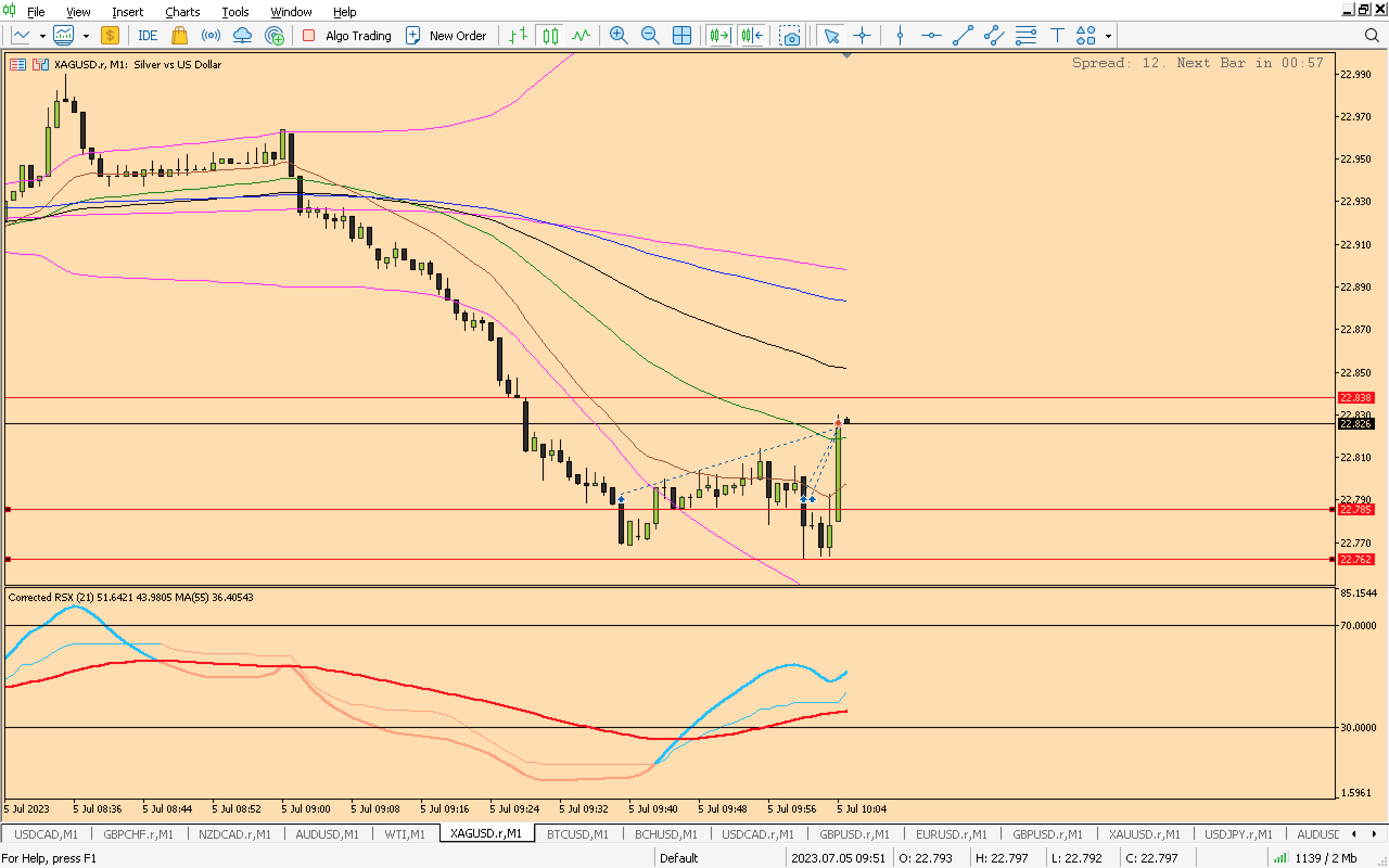This screenshot has width=1389, height=868.
Task: Switch to the BTCUSD,M1 chart tab
Action: (577, 834)
